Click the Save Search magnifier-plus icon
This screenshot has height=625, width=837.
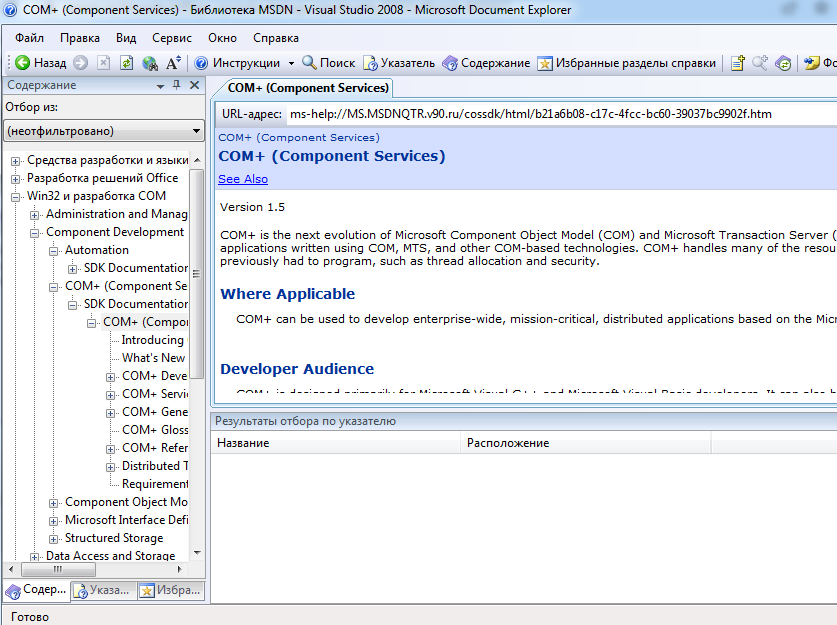760,63
